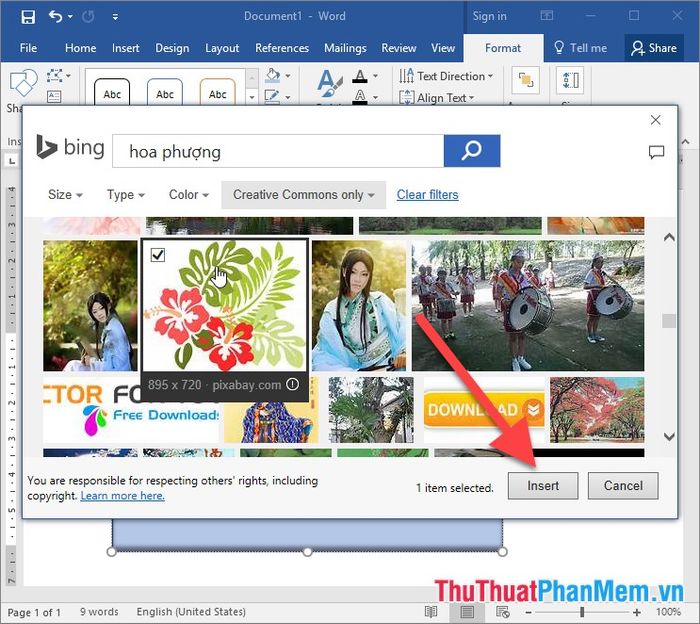Switch to the Design ribbon tab
This screenshot has width=700, height=624.
(x=172, y=48)
